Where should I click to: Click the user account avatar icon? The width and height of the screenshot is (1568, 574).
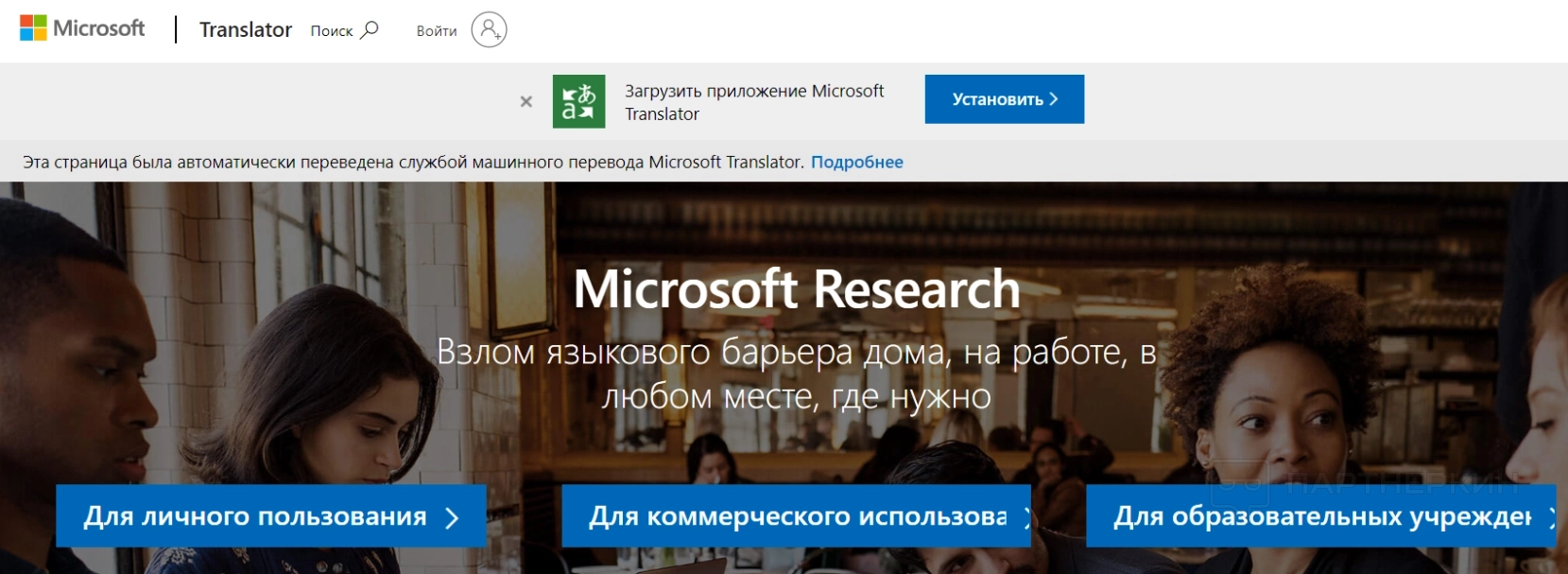(489, 30)
